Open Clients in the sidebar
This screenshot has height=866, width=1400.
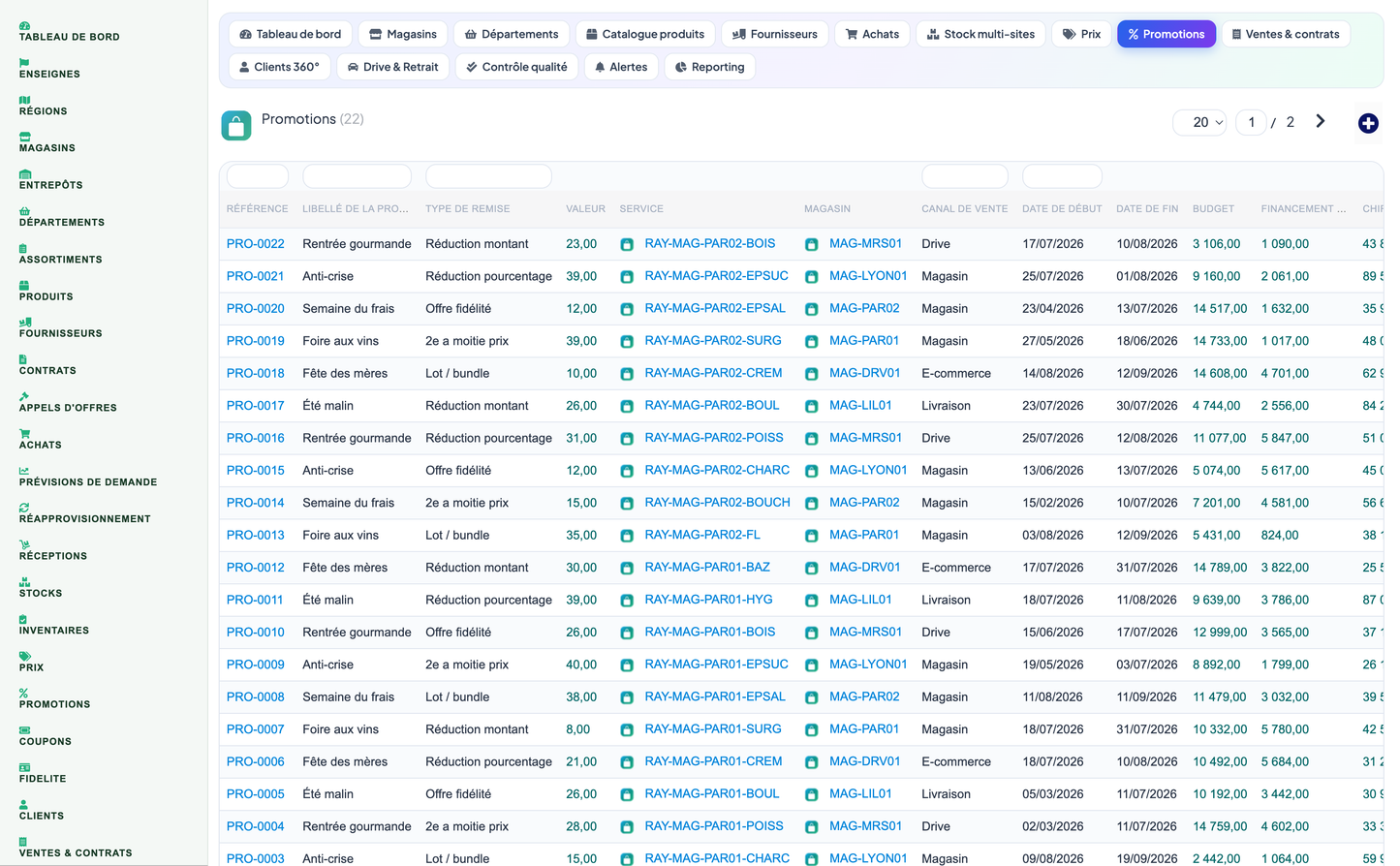[42, 810]
